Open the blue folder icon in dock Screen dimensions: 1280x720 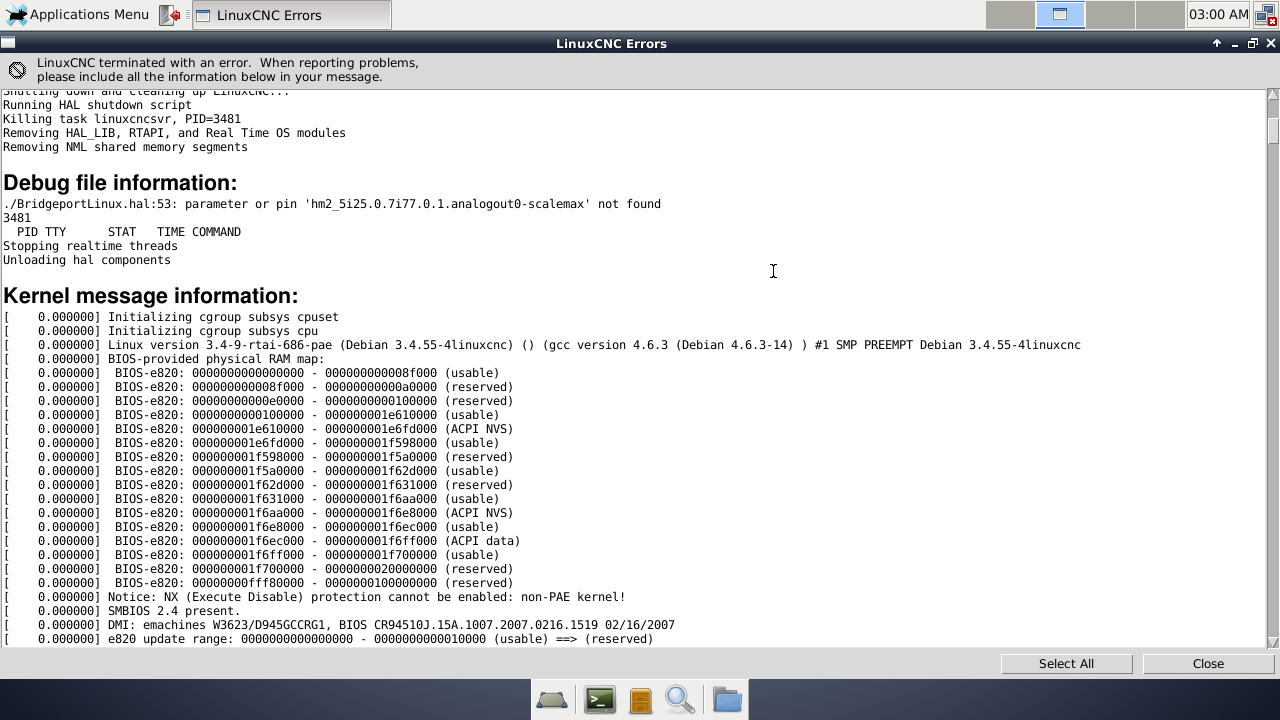[x=727, y=700]
